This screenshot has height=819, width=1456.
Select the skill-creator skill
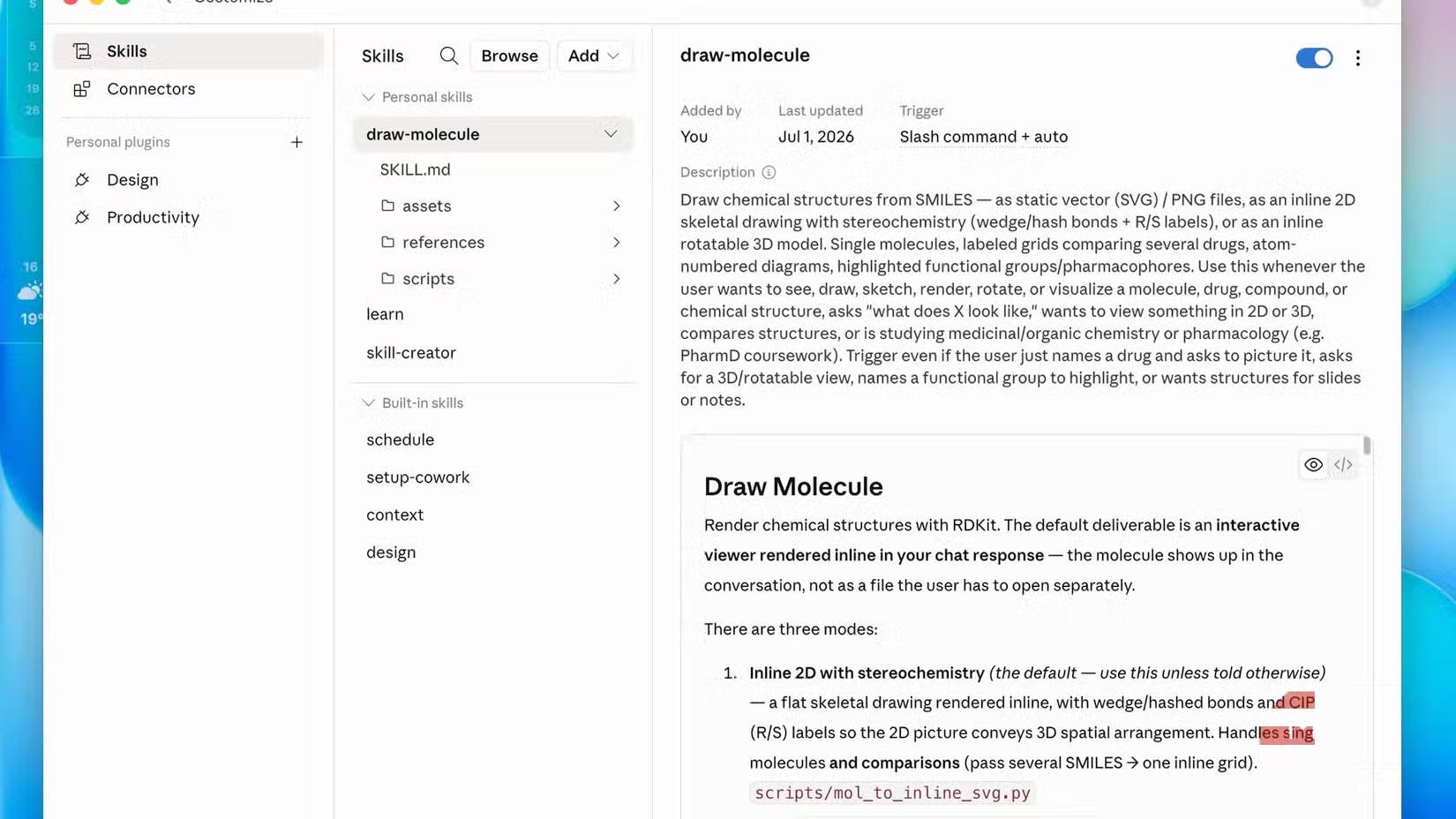pyautogui.click(x=411, y=353)
